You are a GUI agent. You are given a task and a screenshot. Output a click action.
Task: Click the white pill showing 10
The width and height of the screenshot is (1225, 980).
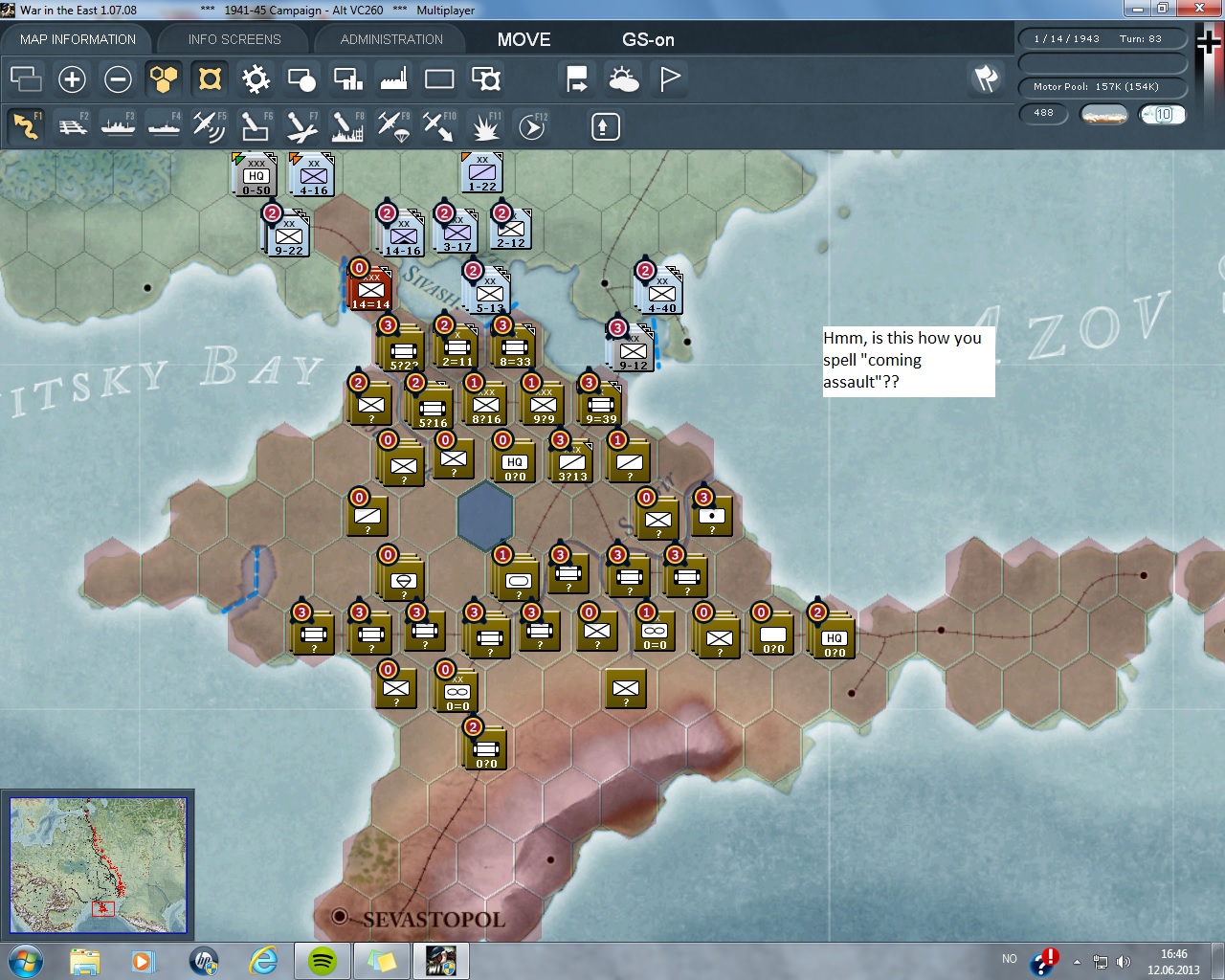[x=1163, y=114]
